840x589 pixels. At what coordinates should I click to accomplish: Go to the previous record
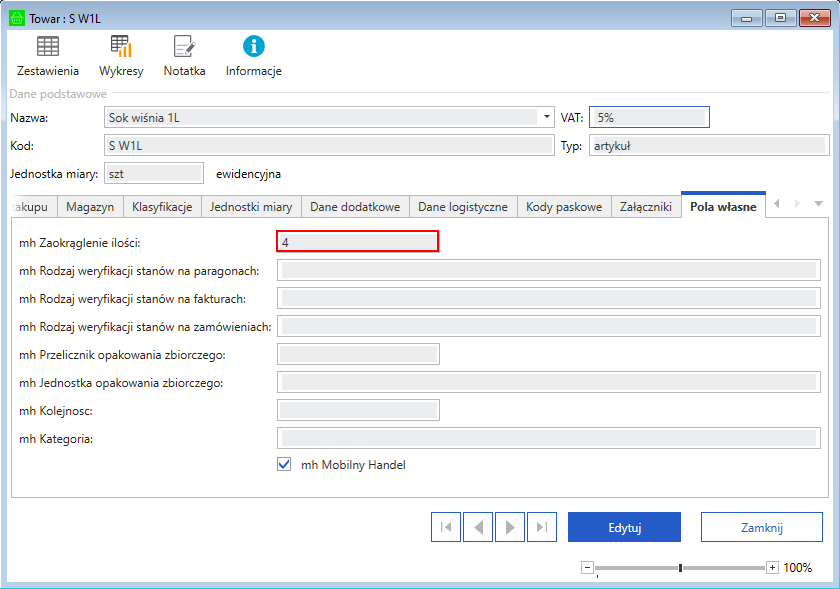pyautogui.click(x=477, y=527)
